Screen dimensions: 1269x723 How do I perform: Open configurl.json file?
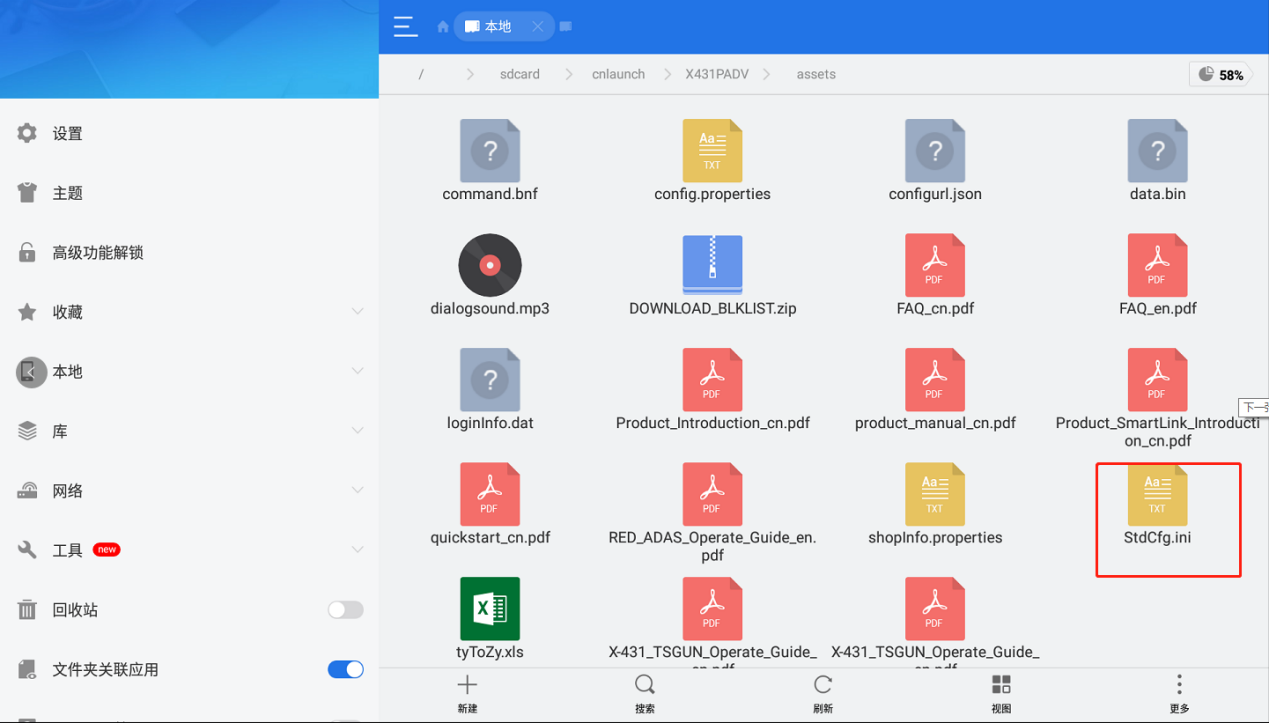[x=935, y=161]
